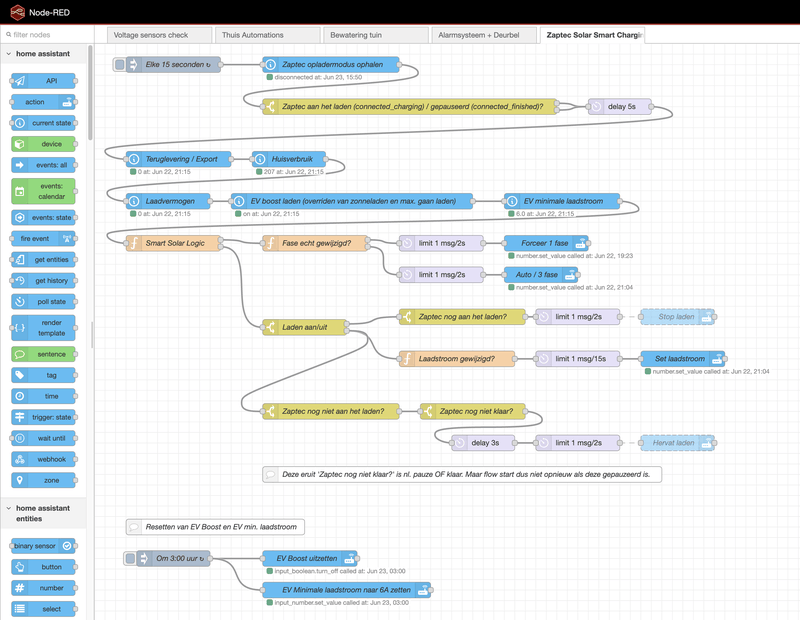
Task: Switch to Alarmsysteem + Deurbel tab
Action: point(484,35)
